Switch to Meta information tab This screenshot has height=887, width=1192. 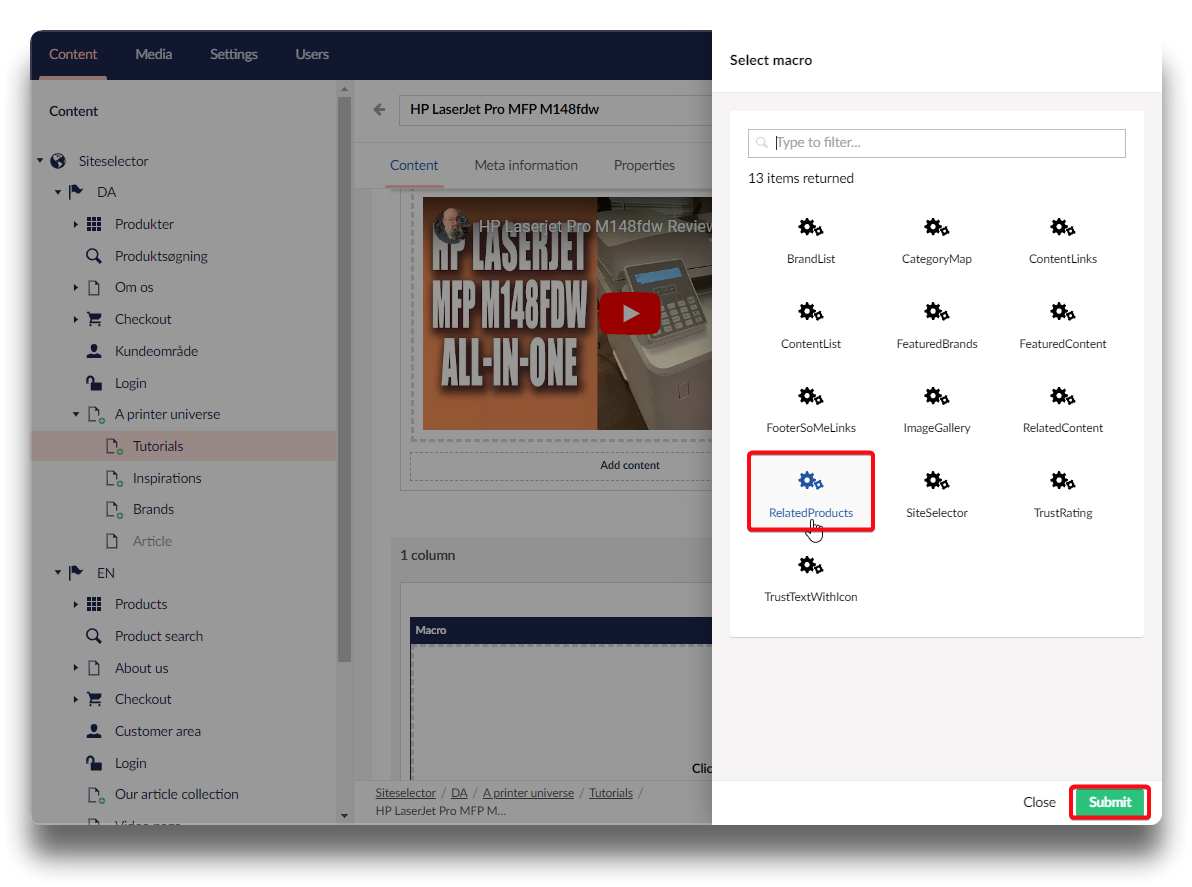tap(526, 165)
